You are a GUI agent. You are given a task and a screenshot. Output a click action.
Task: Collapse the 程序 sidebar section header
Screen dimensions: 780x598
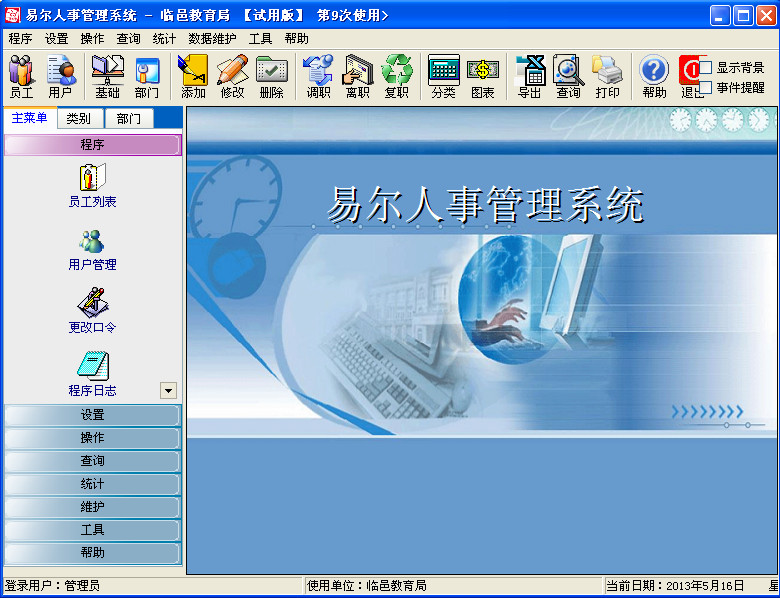tap(93, 145)
